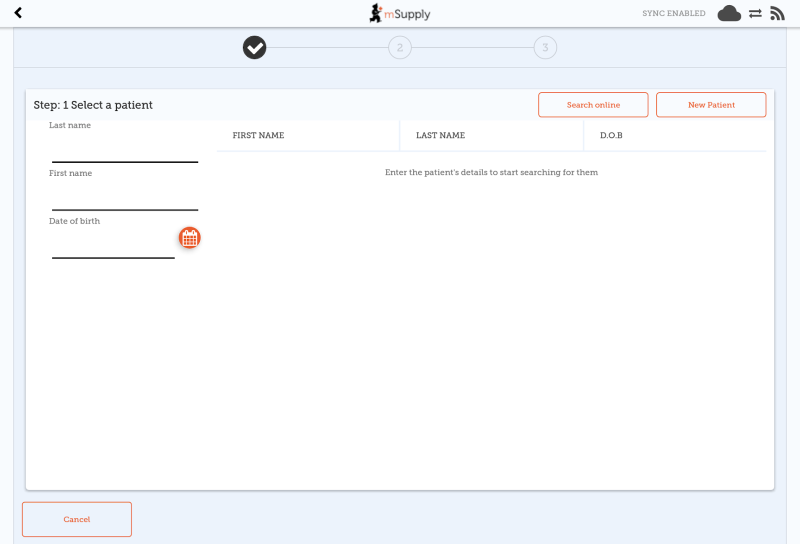The height and width of the screenshot is (544, 800).
Task: Focus the First name input field
Action: tap(124, 198)
